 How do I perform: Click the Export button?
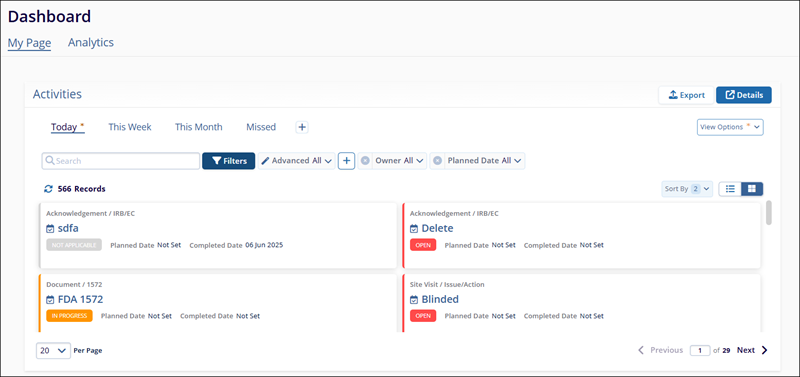click(686, 95)
